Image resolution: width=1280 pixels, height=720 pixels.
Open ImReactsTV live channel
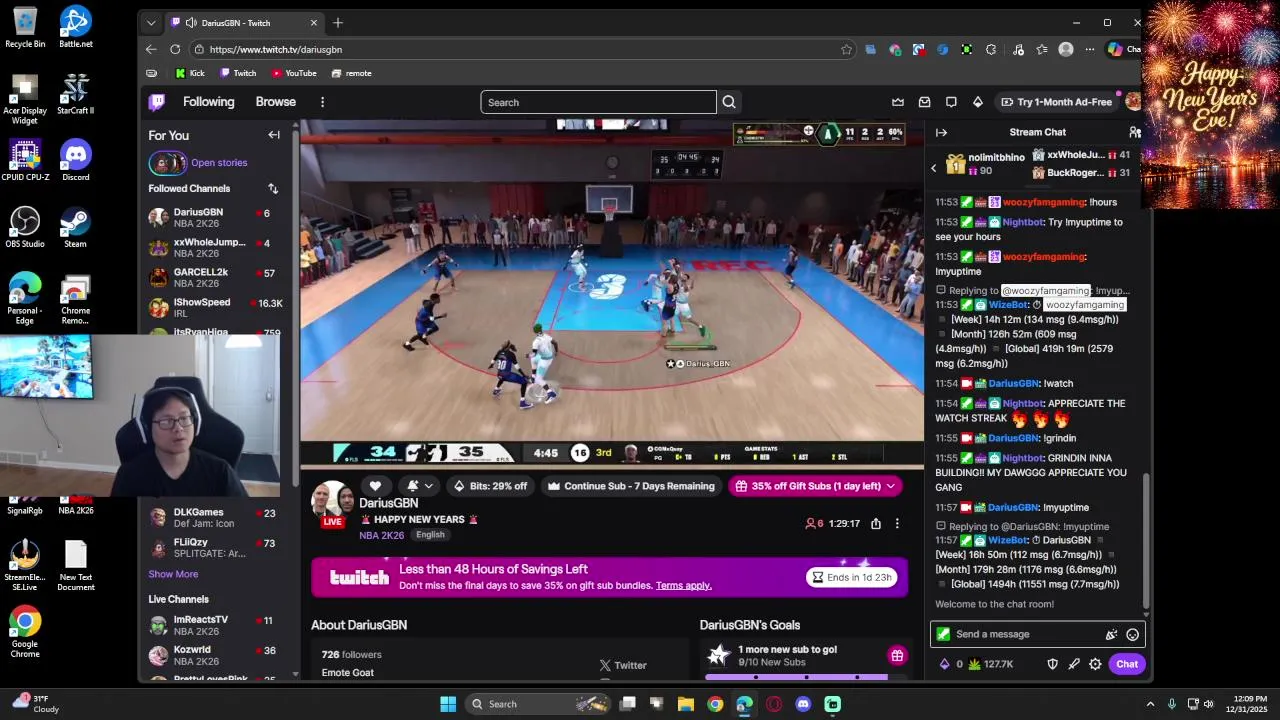coord(215,625)
